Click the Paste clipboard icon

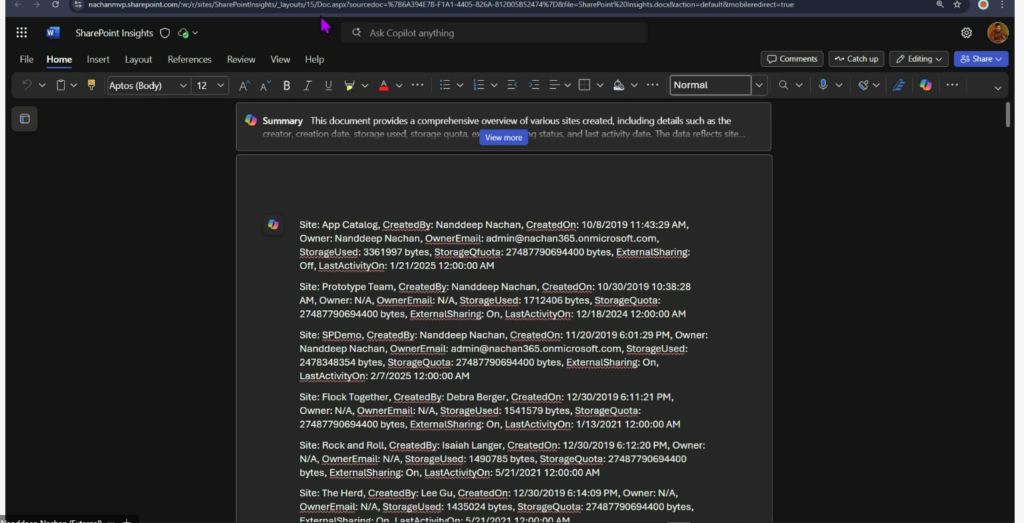pos(61,85)
